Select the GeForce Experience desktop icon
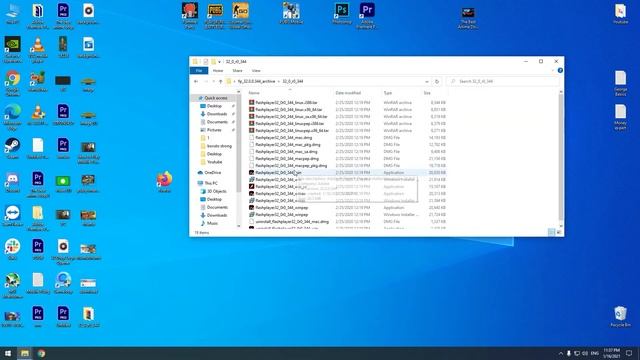The width and height of the screenshot is (640, 360). (13, 49)
